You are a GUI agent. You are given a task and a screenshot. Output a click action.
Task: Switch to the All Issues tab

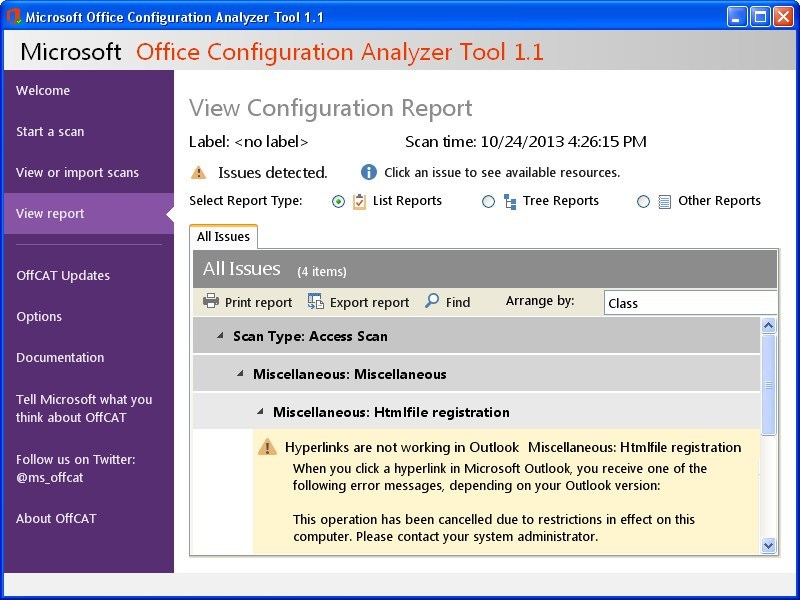223,236
